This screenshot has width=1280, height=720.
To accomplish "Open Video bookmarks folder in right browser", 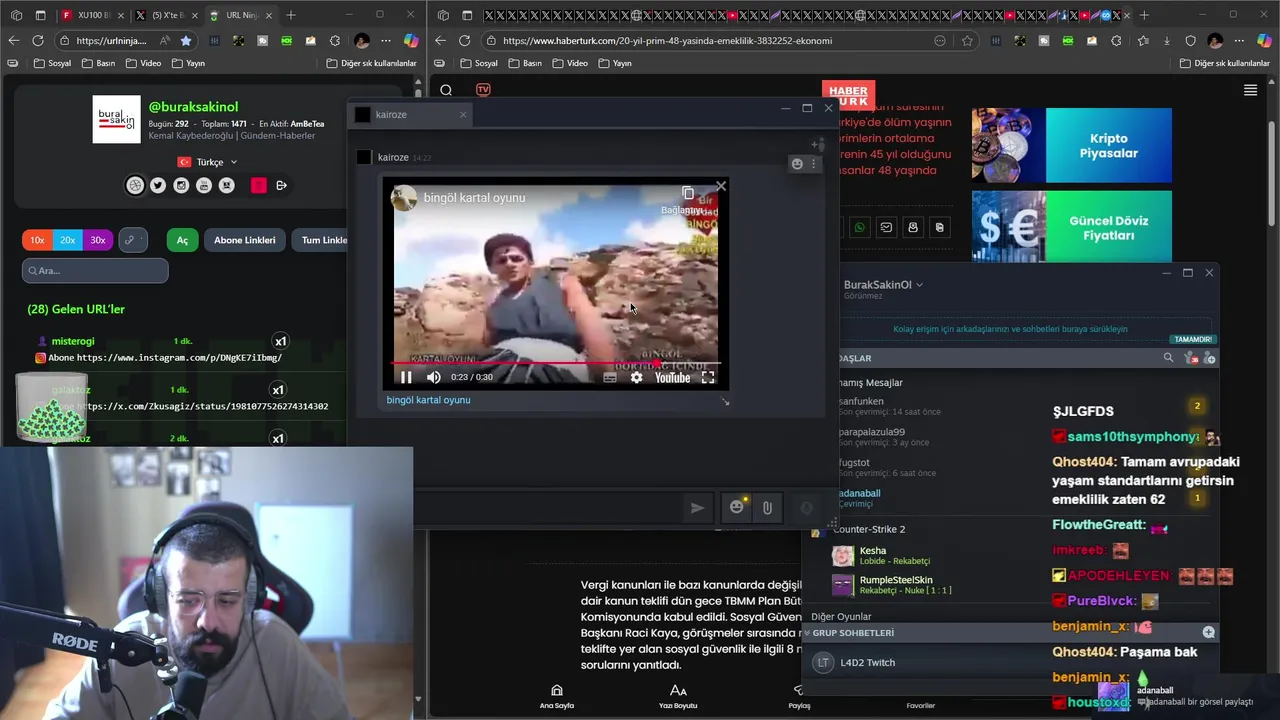I will [569, 63].
